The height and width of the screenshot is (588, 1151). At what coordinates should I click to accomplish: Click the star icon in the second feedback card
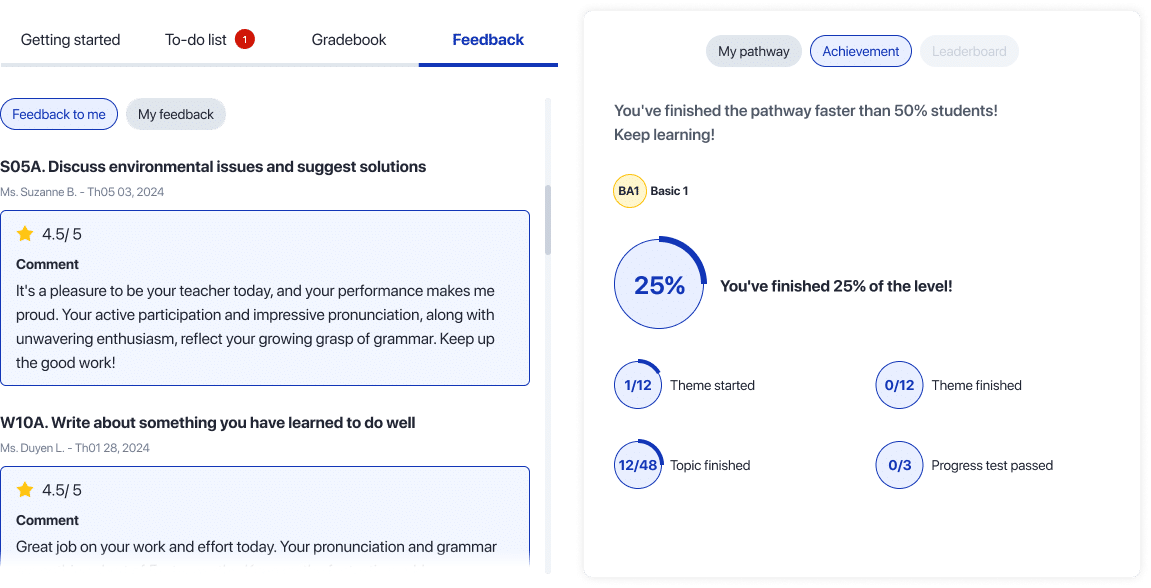point(25,490)
